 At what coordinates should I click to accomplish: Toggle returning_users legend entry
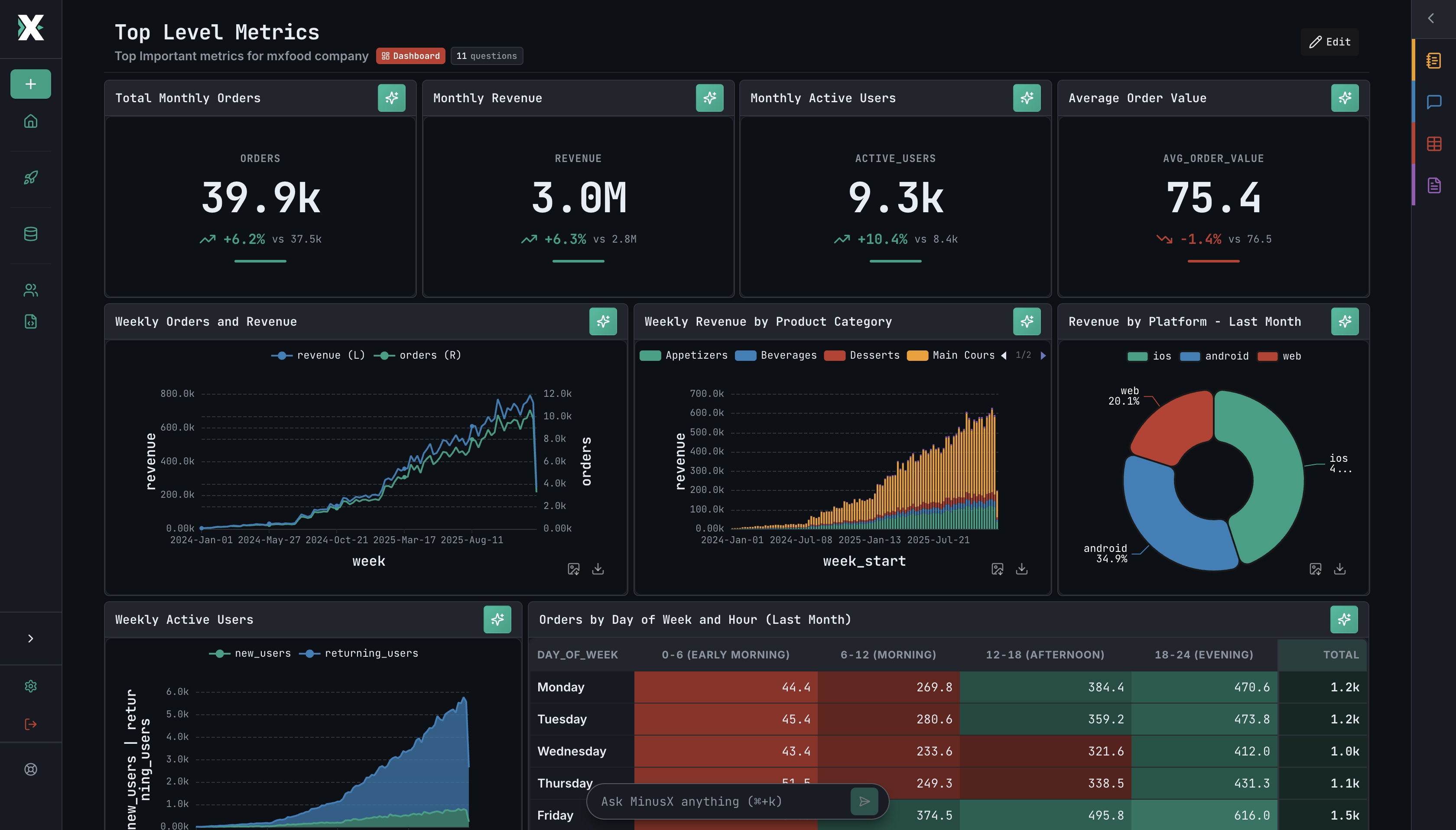click(359, 653)
